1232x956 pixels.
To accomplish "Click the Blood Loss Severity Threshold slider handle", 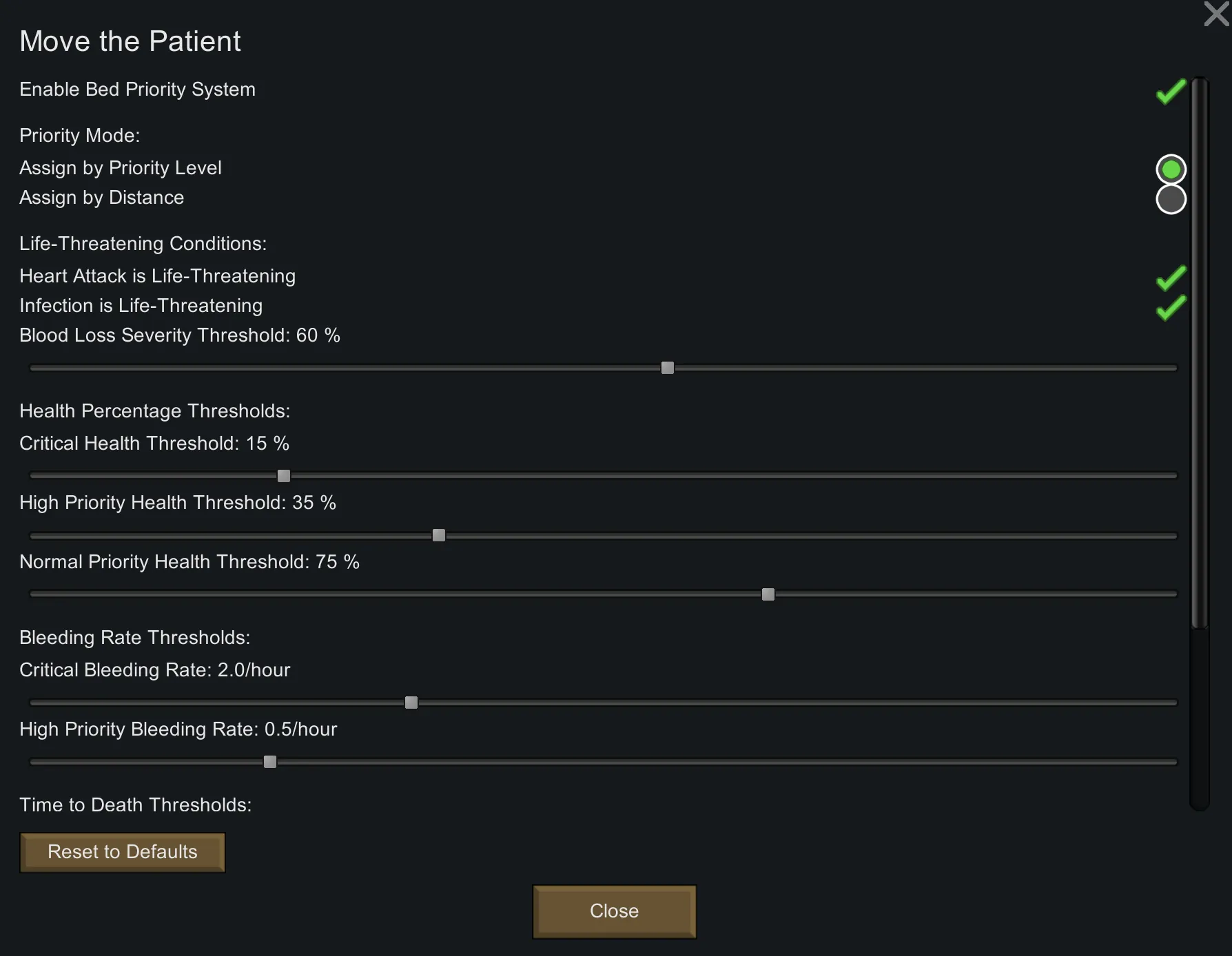I will pos(667,368).
